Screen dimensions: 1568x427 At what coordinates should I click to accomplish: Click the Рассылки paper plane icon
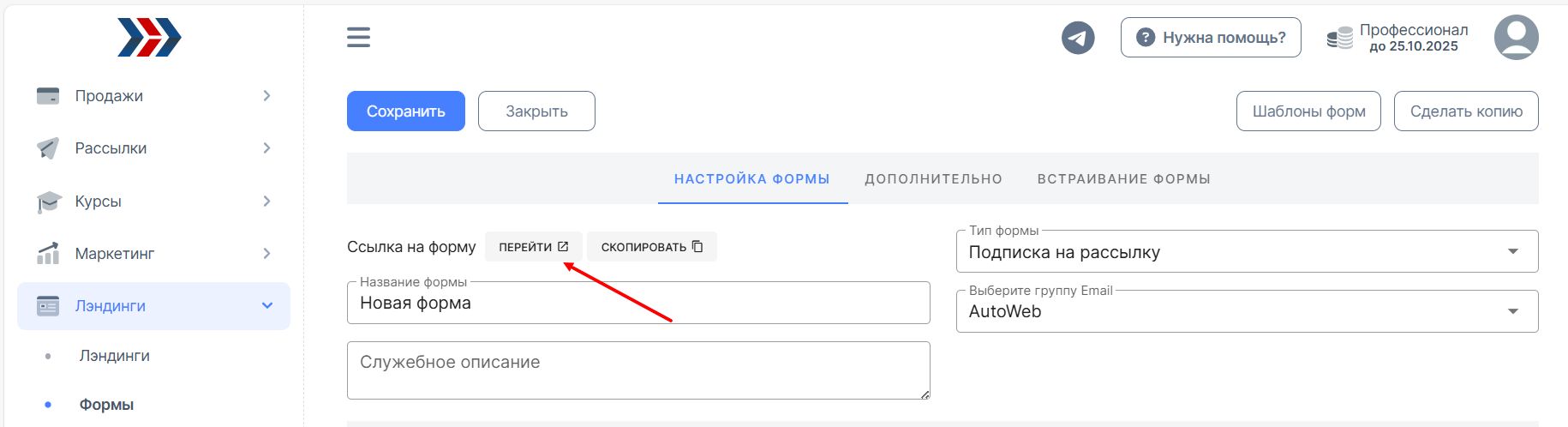click(x=48, y=148)
